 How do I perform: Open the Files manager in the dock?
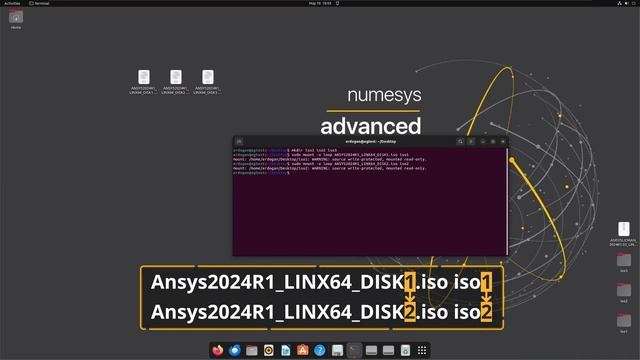(252, 350)
